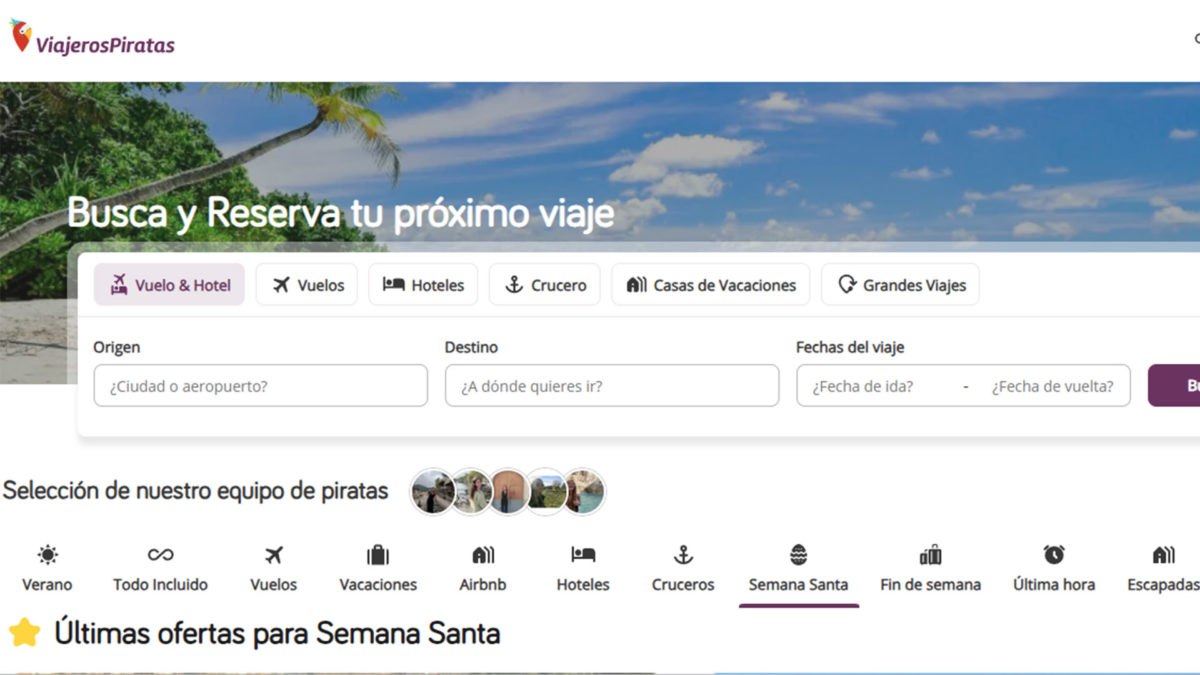Image resolution: width=1200 pixels, height=675 pixels.
Task: Open the Crucero search tab
Action: [x=545, y=284]
